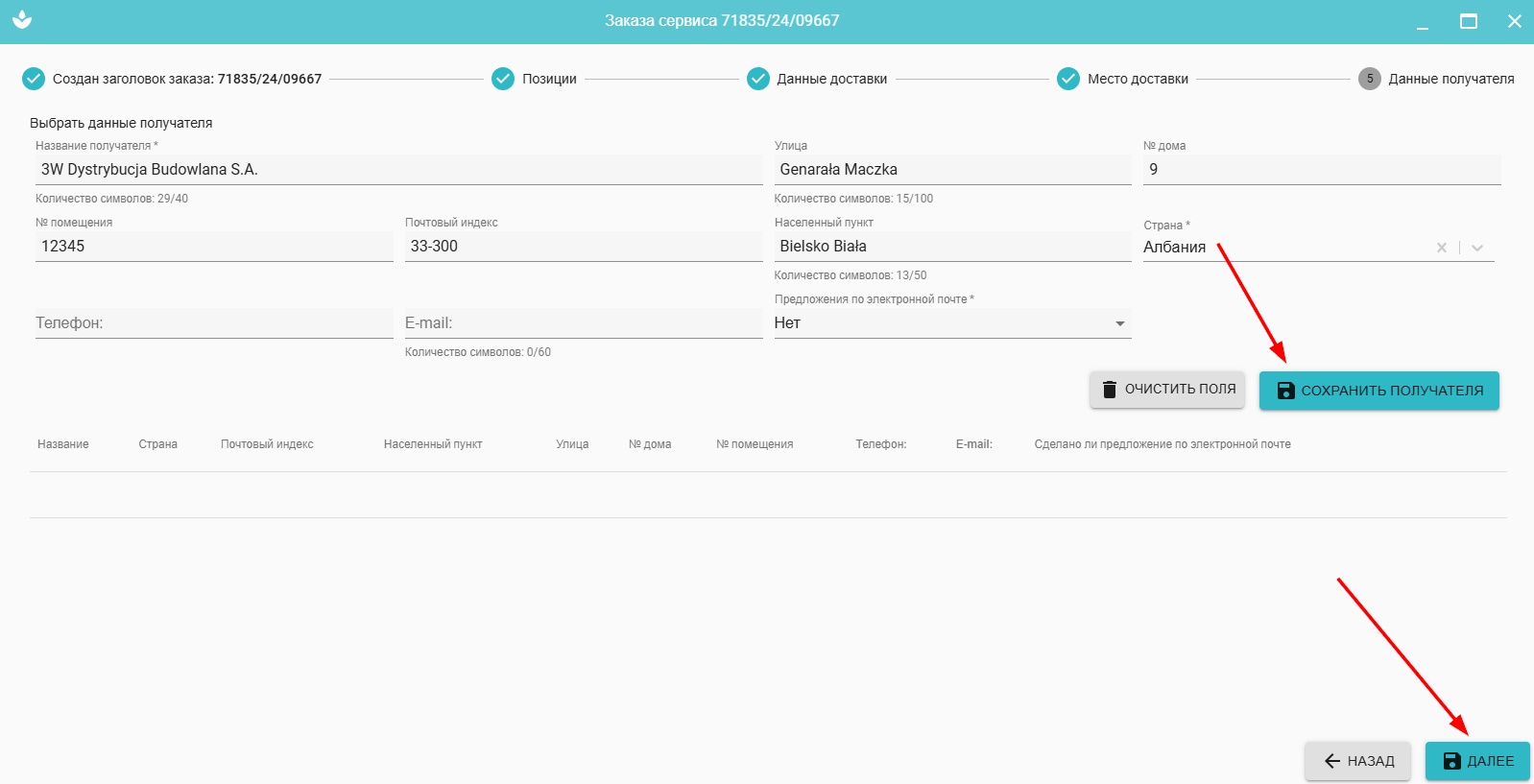Expand the Страна country dropdown
This screenshot has height=784, width=1534.
(x=1477, y=248)
